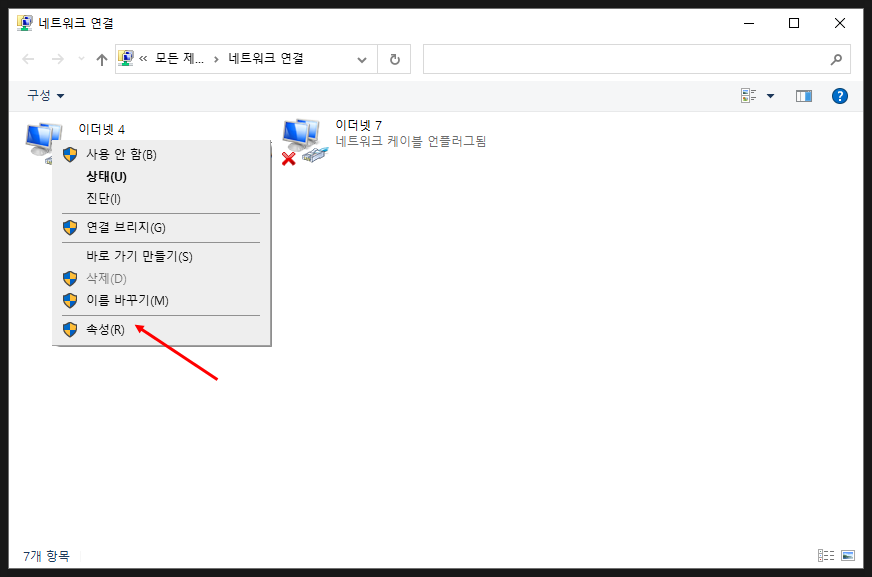872x577 pixels.
Task: Click the 이더넷 7 label
Action: coord(359,125)
